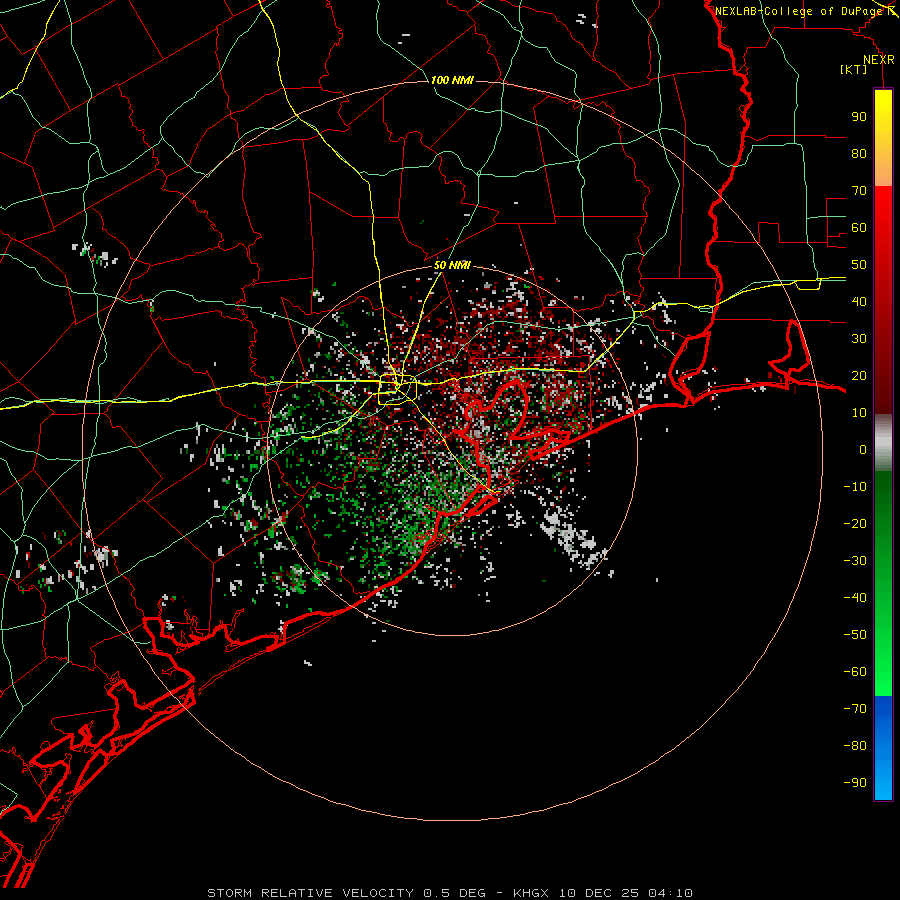Screen dimensions: 900x900
Task: Click the positive 50 knot scale label
Action: pyautogui.click(x=859, y=265)
